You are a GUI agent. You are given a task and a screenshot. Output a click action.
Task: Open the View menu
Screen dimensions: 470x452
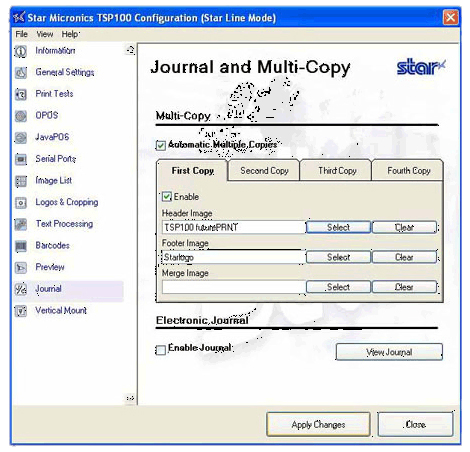pyautogui.click(x=45, y=34)
